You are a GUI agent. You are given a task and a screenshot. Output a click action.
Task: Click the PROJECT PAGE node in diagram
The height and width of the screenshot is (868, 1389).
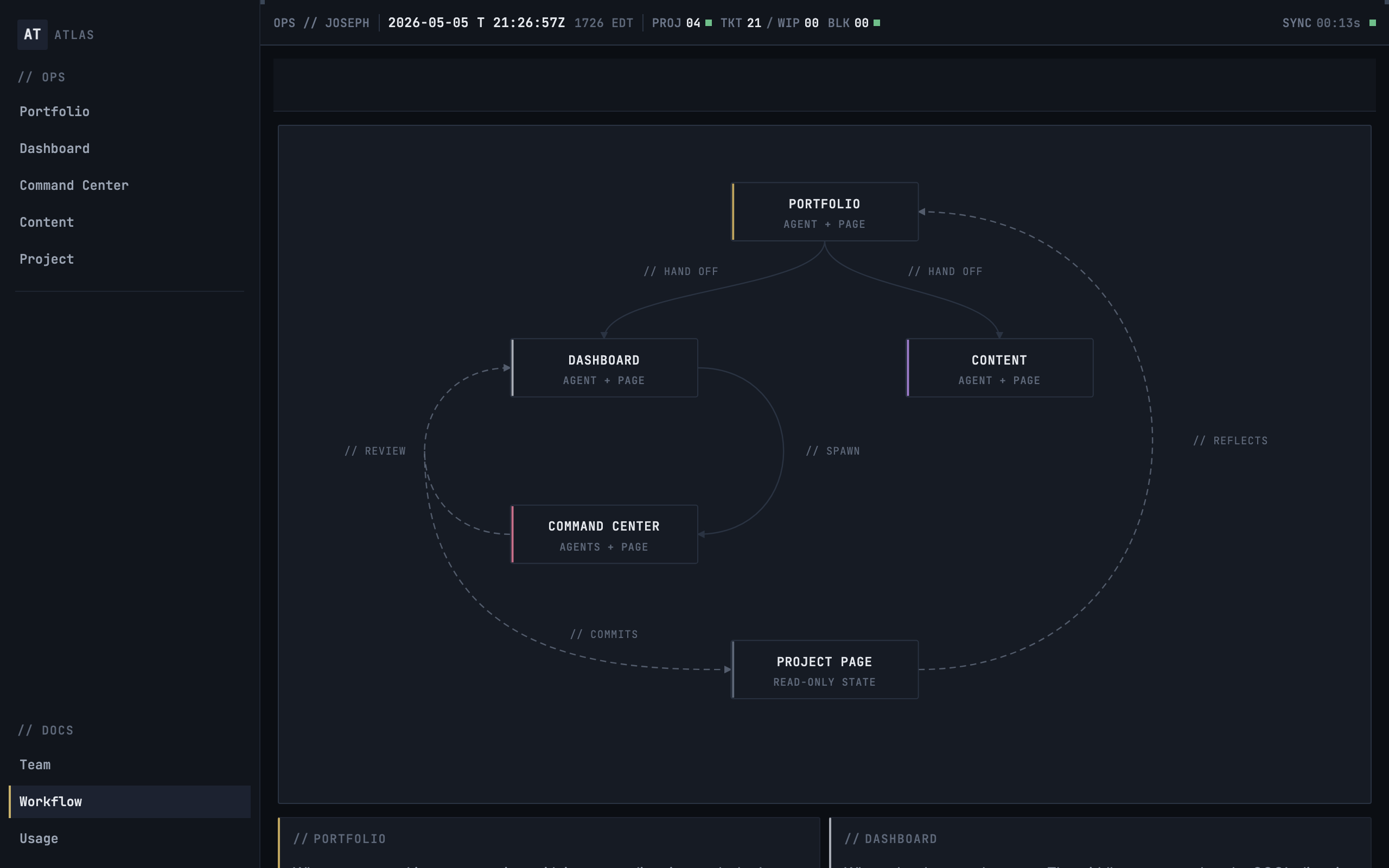click(824, 669)
